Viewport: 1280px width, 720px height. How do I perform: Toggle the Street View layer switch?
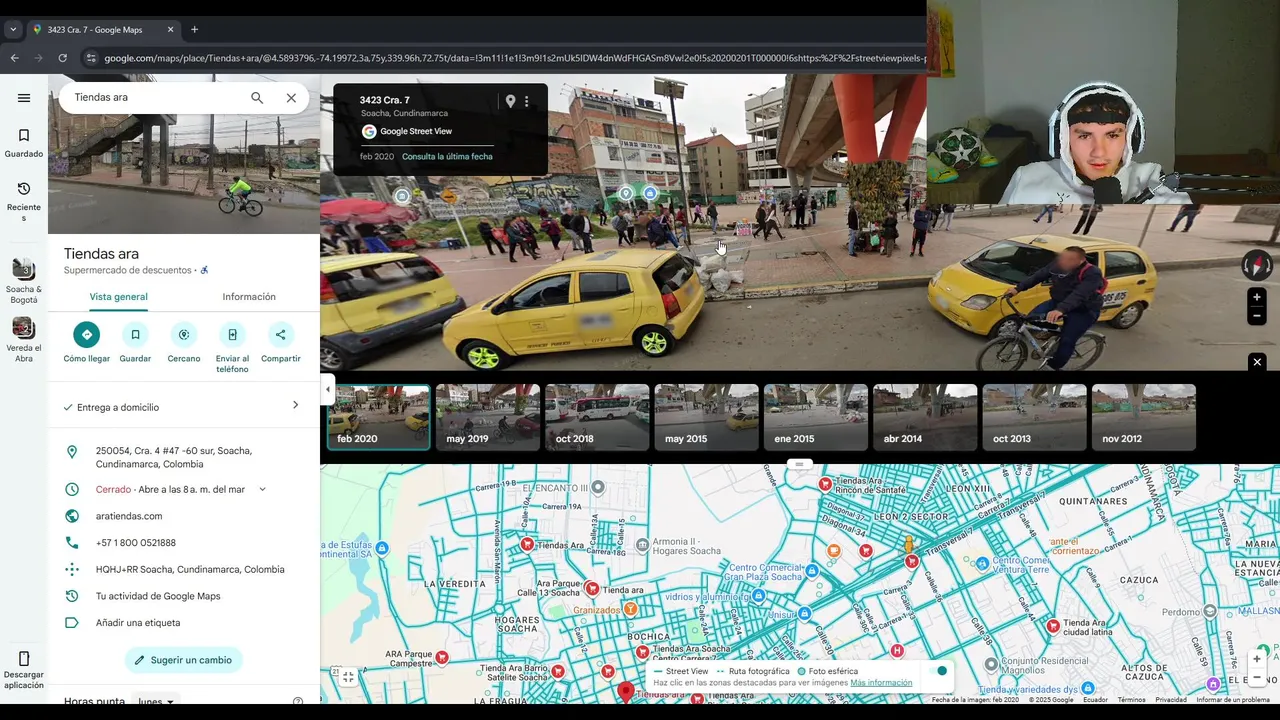(x=937, y=671)
